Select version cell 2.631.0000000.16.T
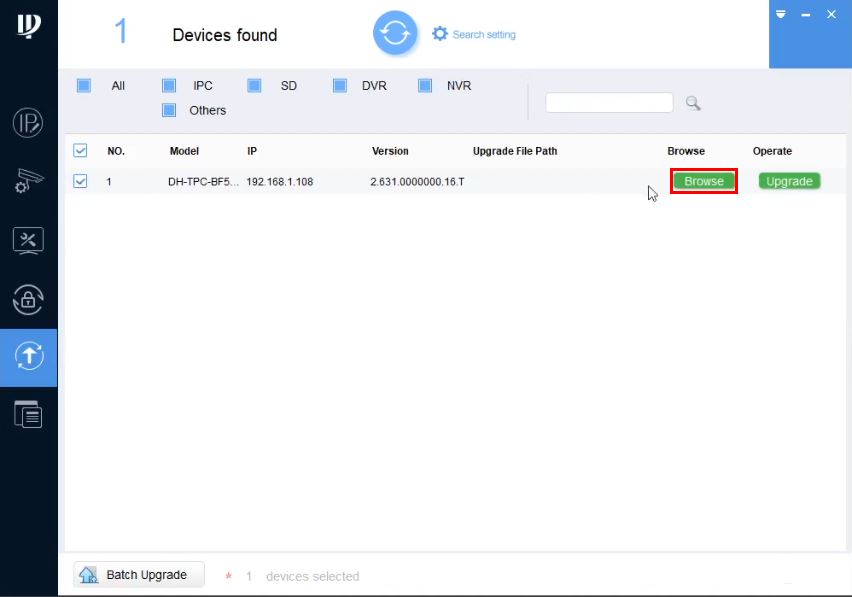Screen dimensions: 852x597 pos(417,181)
